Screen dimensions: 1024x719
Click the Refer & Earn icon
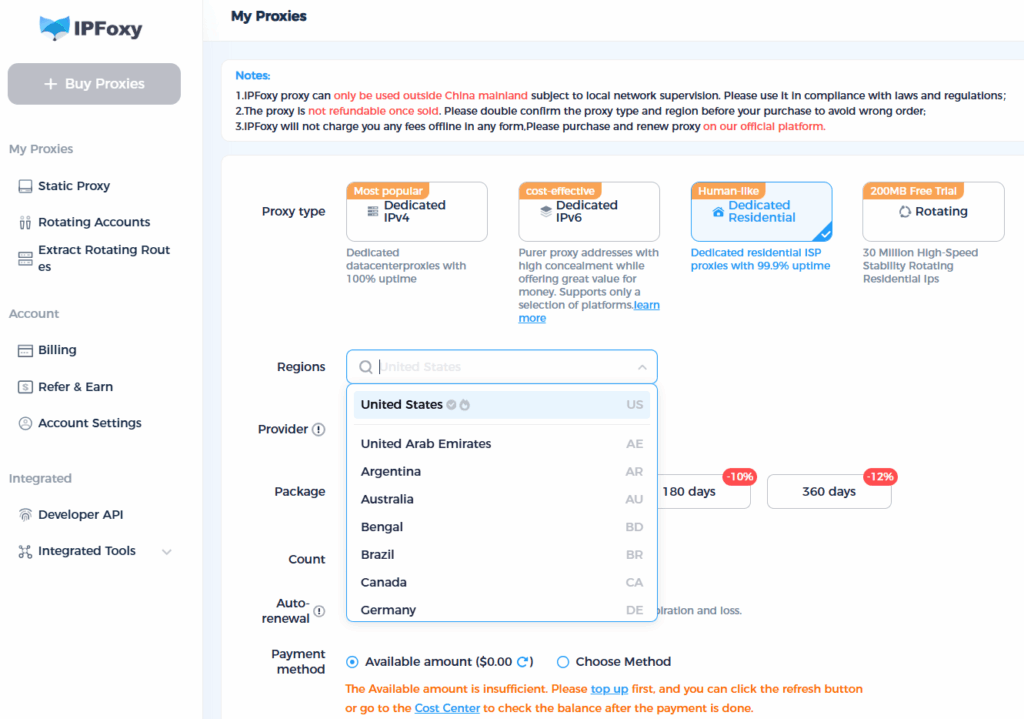[25, 387]
